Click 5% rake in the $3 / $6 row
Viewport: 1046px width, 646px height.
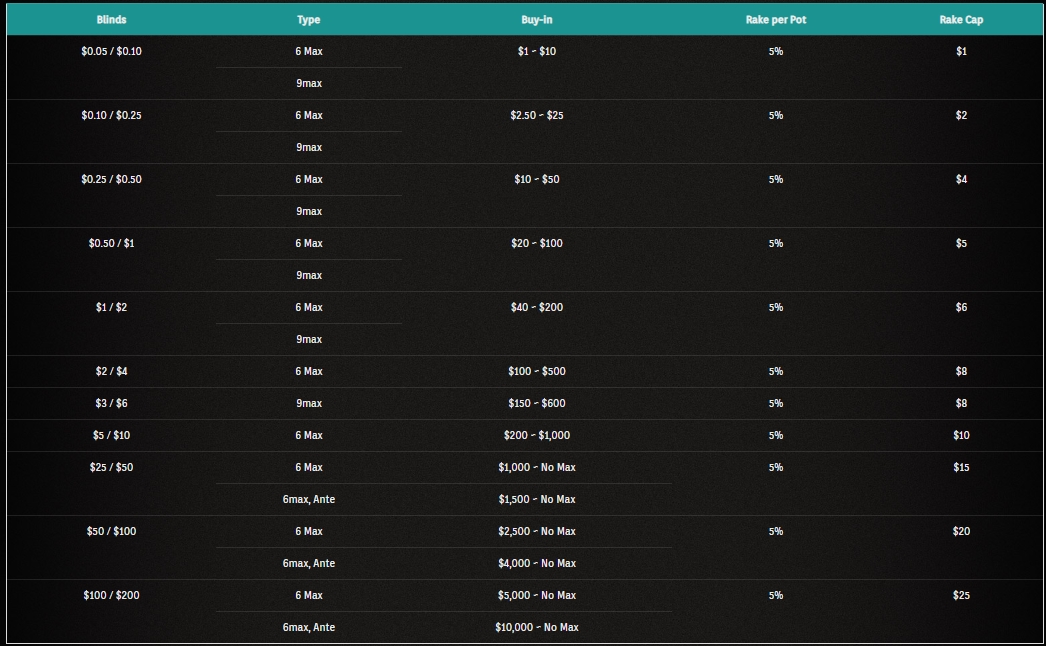point(776,404)
